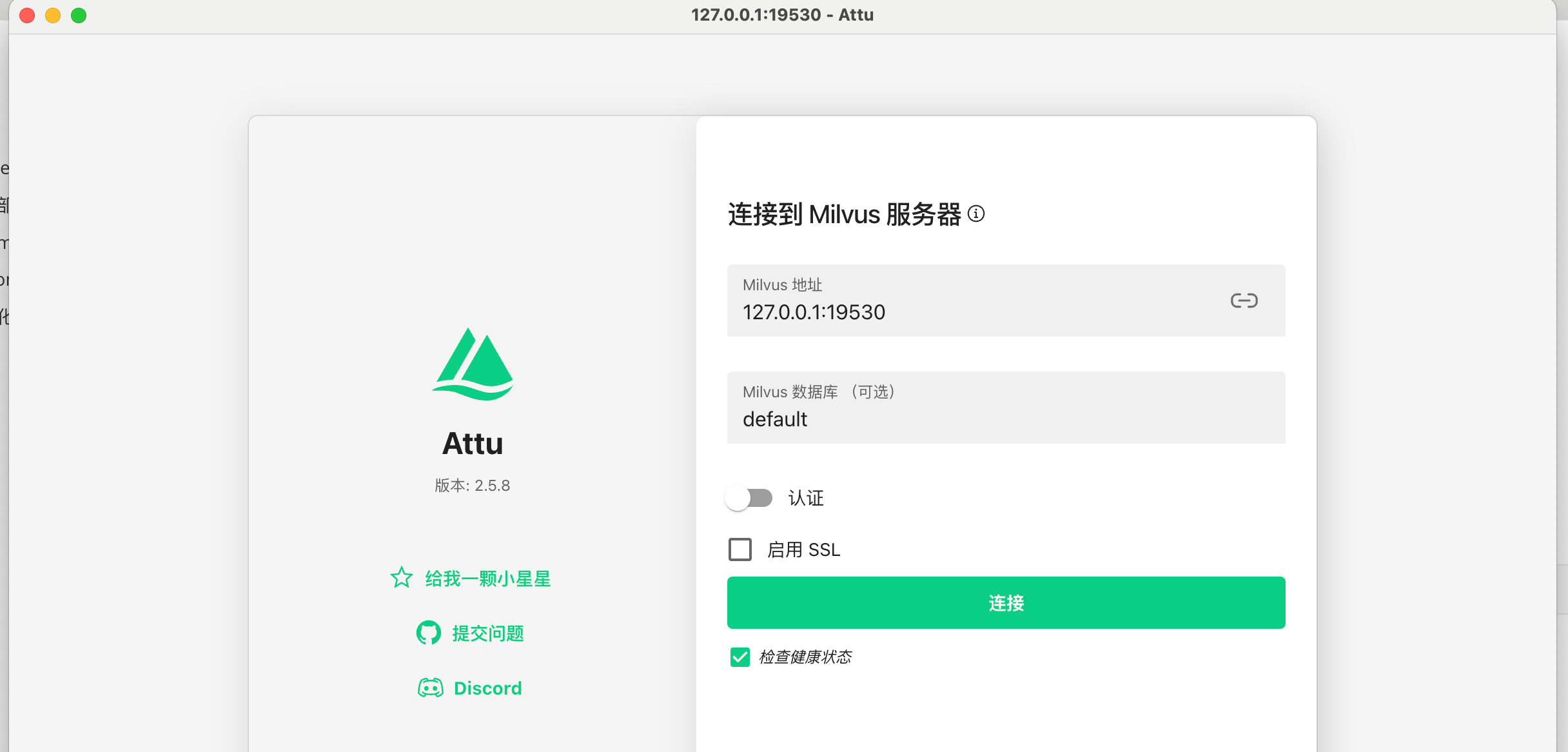This screenshot has height=752, width=1568.
Task: Enable the 启用 SSL checkbox
Action: click(740, 549)
